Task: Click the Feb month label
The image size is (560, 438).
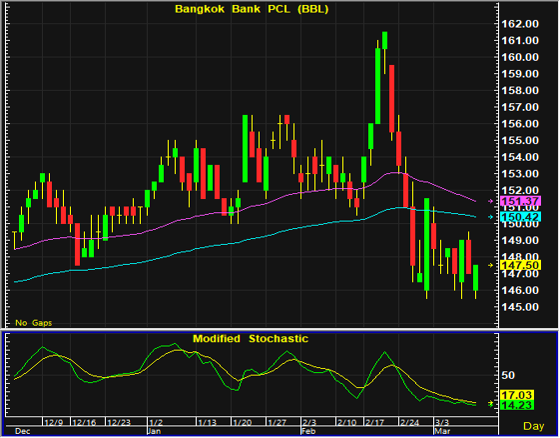Action: pyautogui.click(x=308, y=431)
